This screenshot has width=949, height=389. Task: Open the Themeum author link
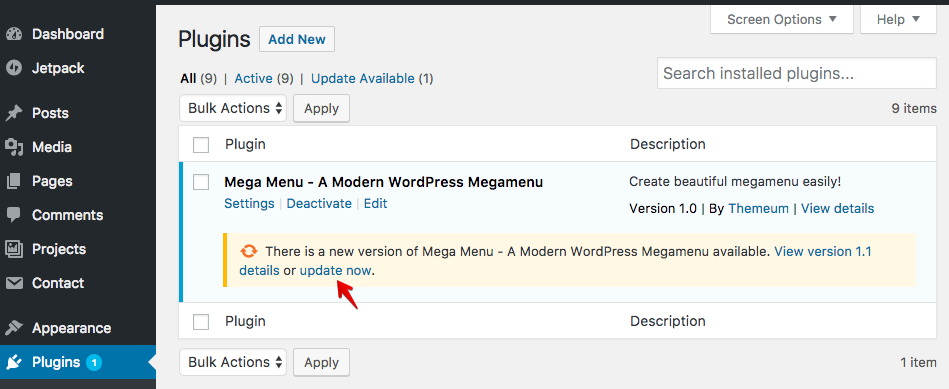pos(758,209)
